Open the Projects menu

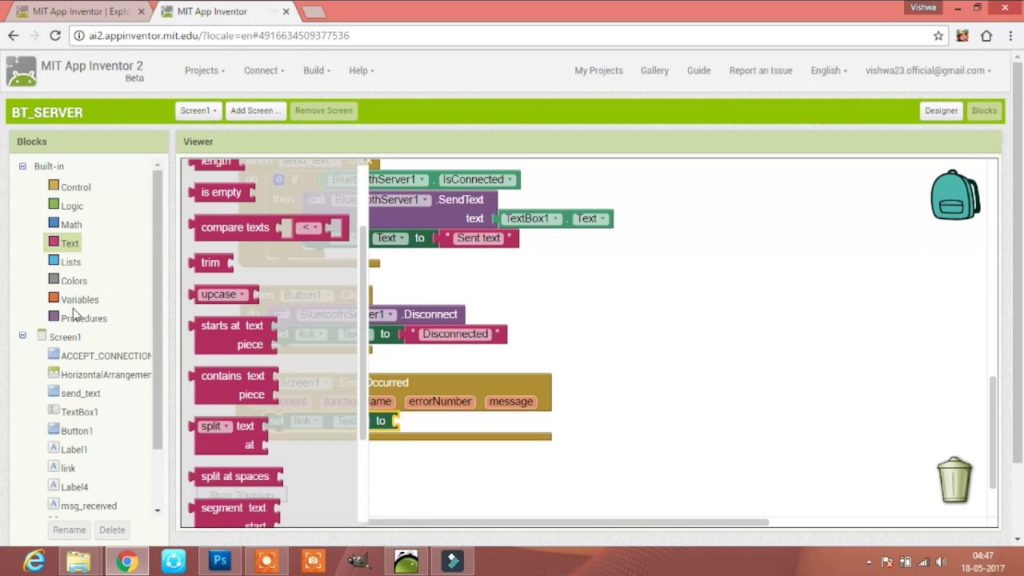click(204, 71)
